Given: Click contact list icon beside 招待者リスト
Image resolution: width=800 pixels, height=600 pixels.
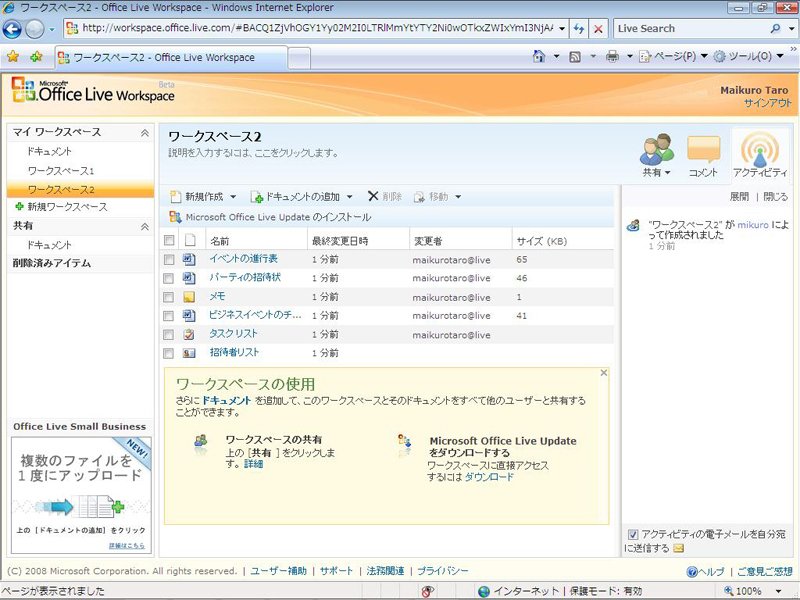Looking at the screenshot, I should tap(189, 353).
